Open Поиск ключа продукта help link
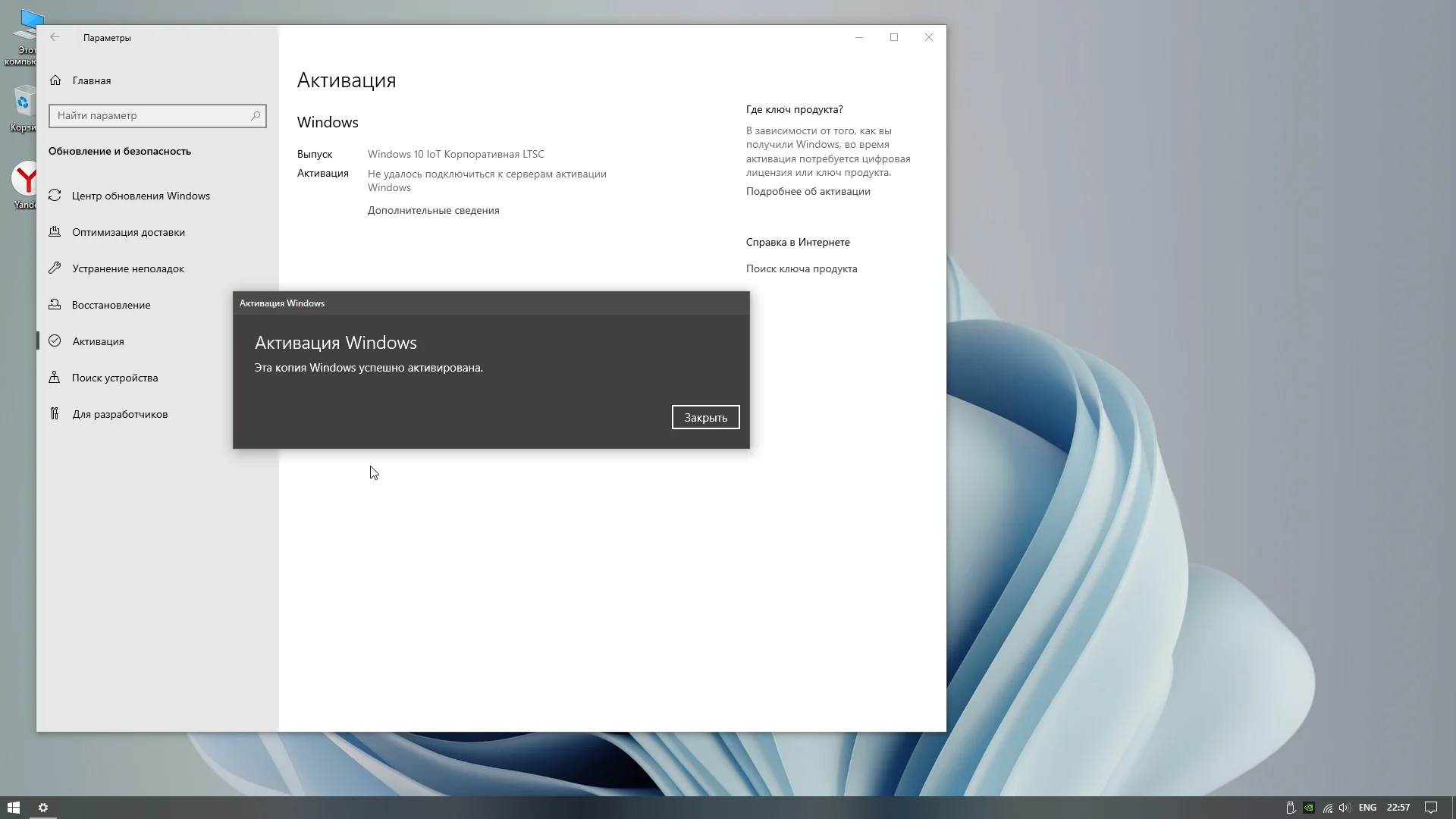The image size is (1456, 819). click(x=801, y=269)
